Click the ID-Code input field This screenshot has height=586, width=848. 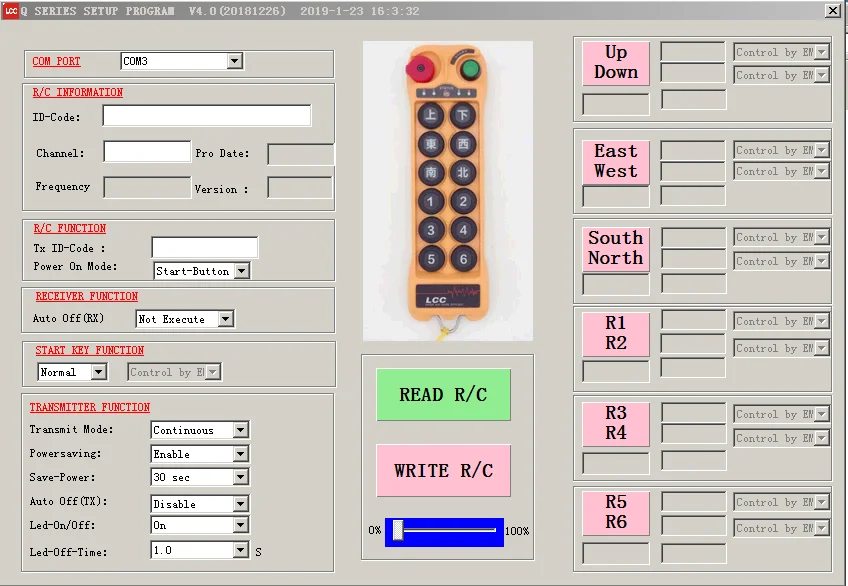coord(207,116)
